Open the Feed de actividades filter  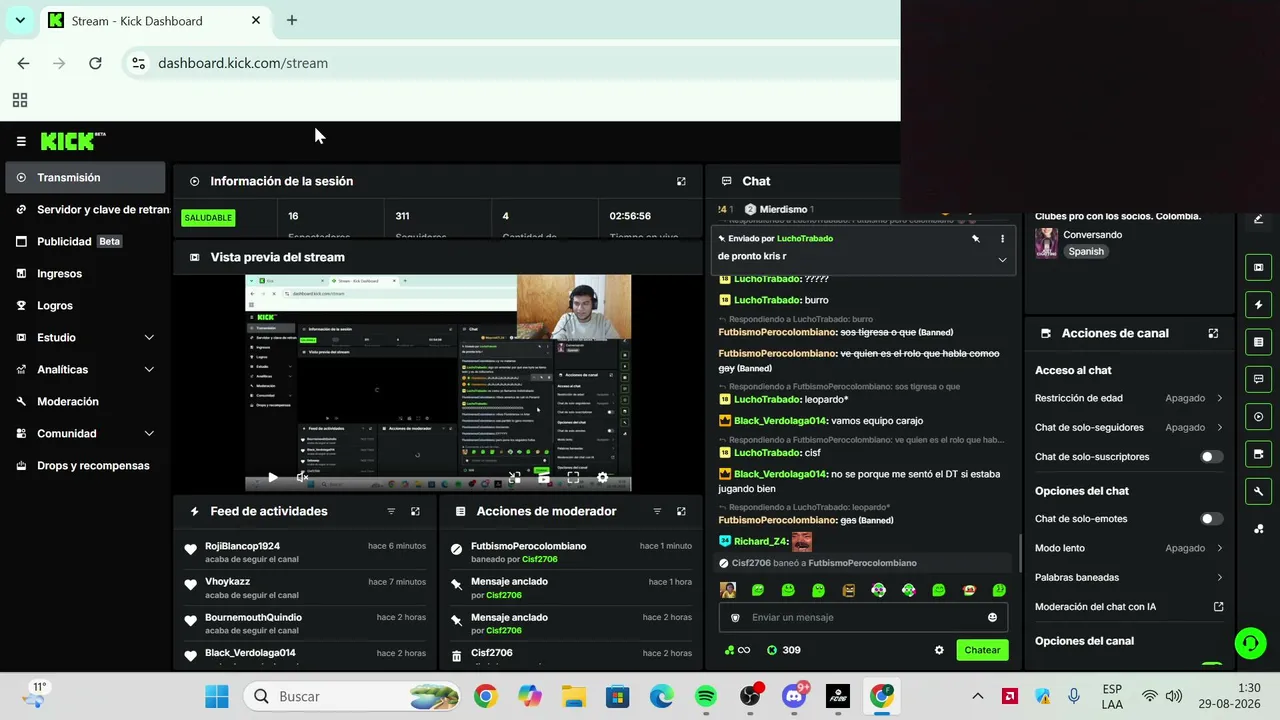(x=391, y=511)
